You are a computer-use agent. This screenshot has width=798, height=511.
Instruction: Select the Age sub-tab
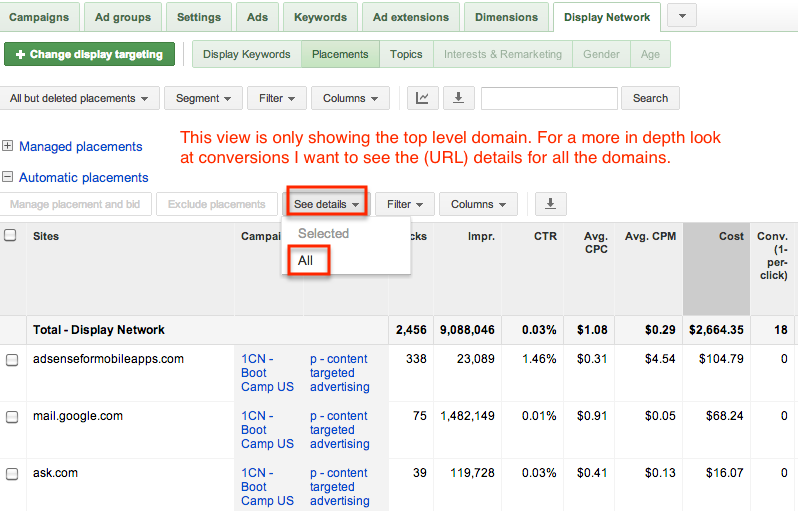pyautogui.click(x=650, y=54)
